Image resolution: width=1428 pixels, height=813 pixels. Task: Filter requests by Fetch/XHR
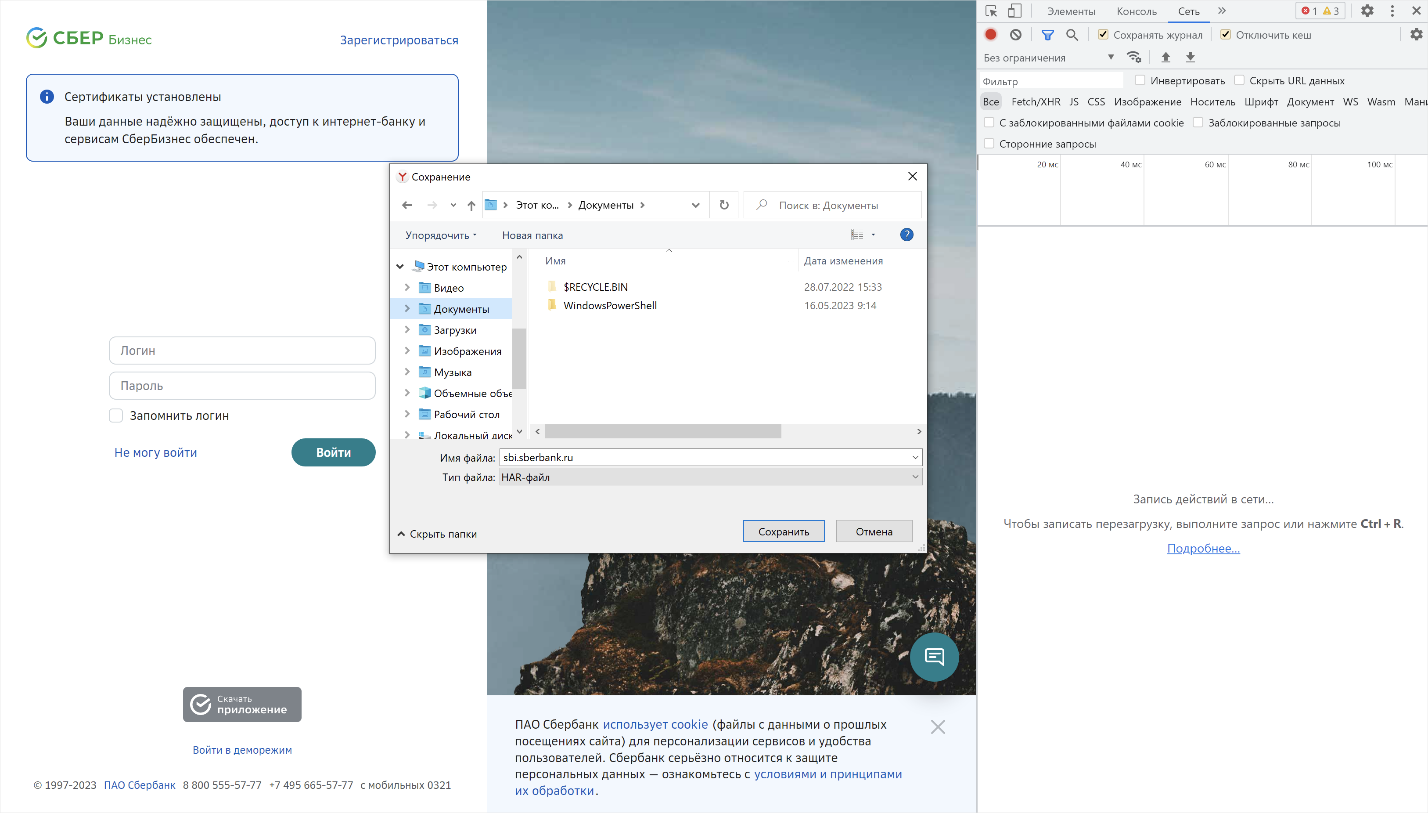click(1035, 101)
